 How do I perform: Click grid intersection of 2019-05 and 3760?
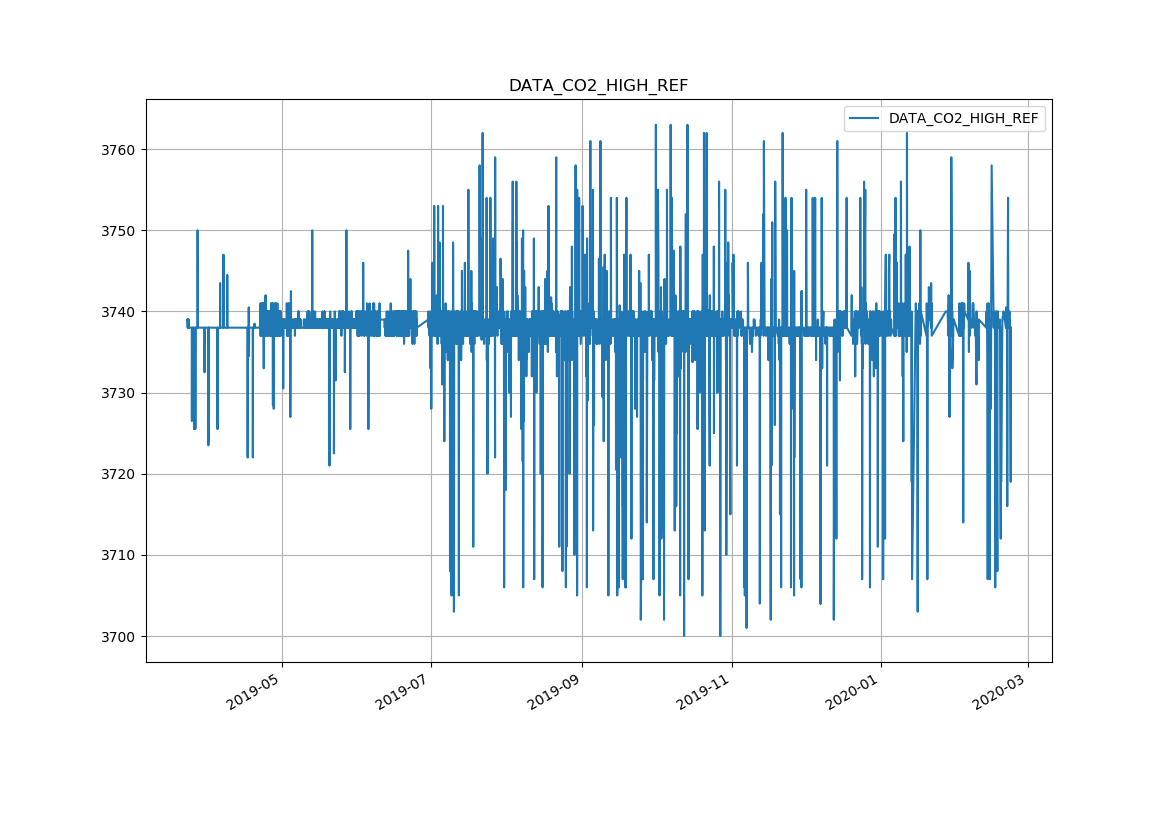click(282, 150)
